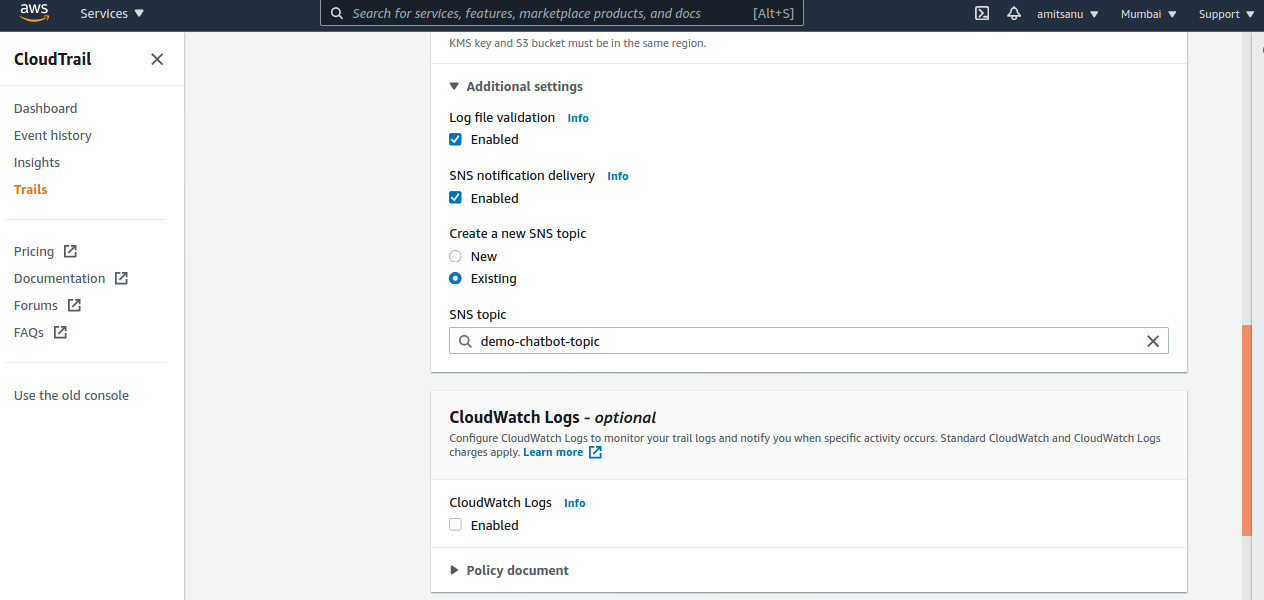Viewport: 1264px width, 600px height.
Task: Click the external link icon beside Pricing
Action: pyautogui.click(x=70, y=251)
